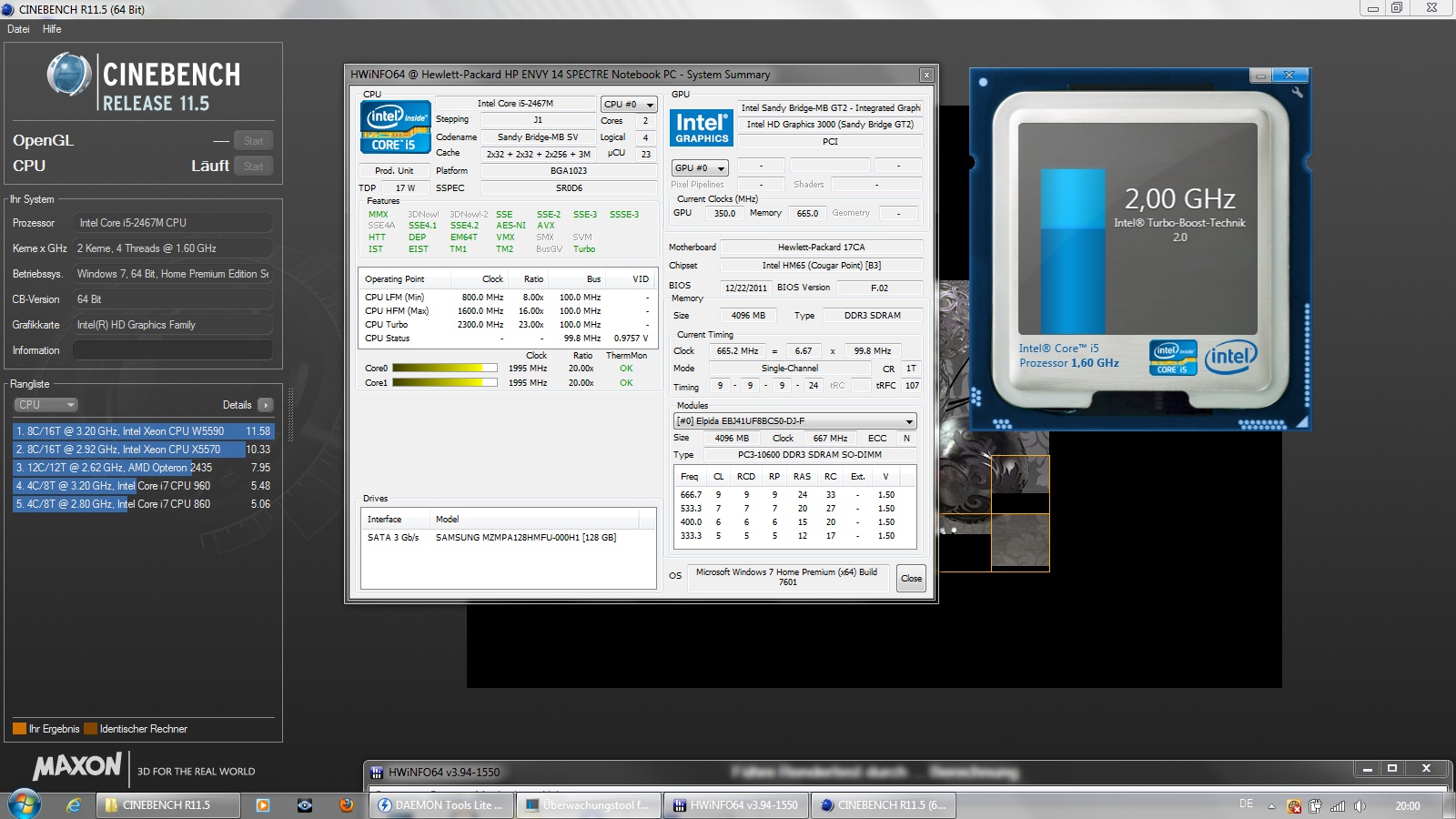Viewport: 1456px width, 819px height.
Task: Switch to CINEBENCH R11.5 folder taskbar button
Action: [x=169, y=805]
